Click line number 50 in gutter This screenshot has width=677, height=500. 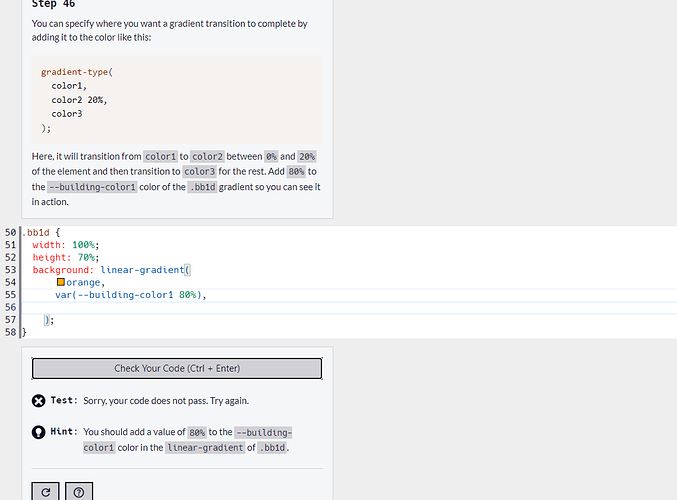(10, 232)
